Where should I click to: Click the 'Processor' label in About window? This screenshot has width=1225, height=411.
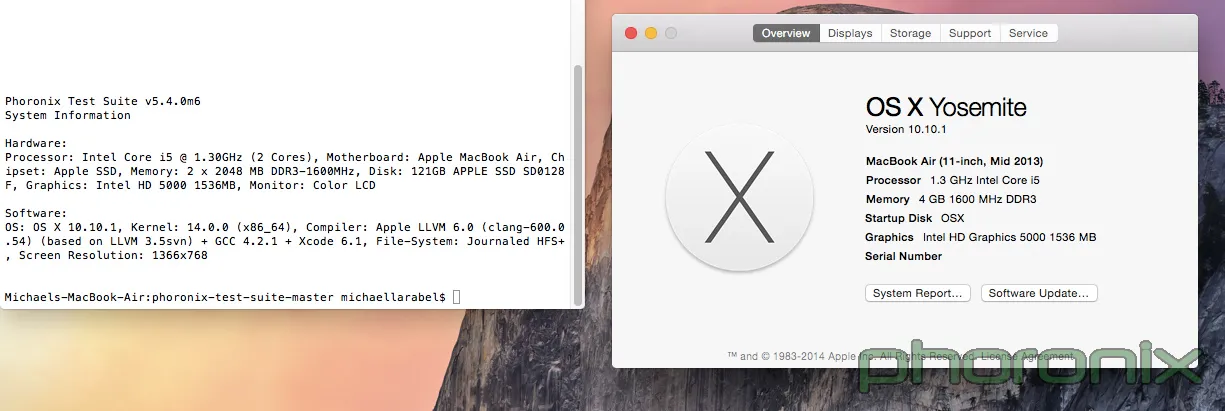[893, 180]
